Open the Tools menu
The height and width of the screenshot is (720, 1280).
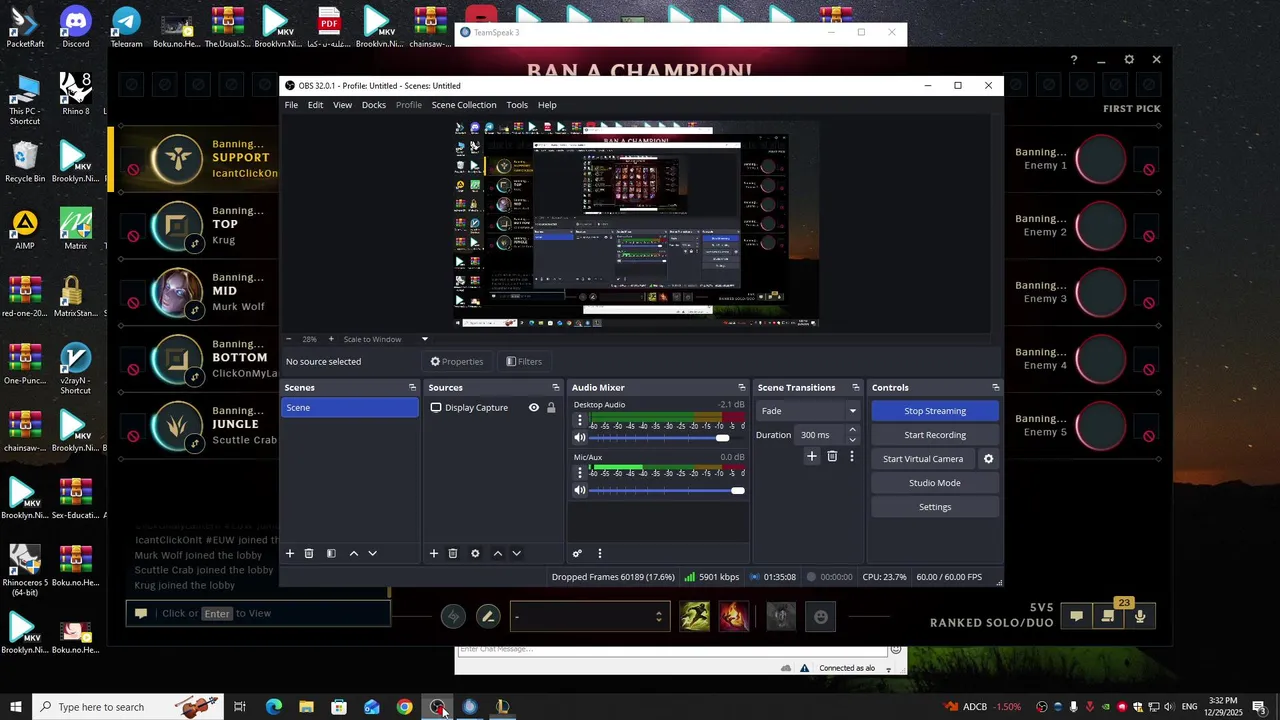(517, 105)
